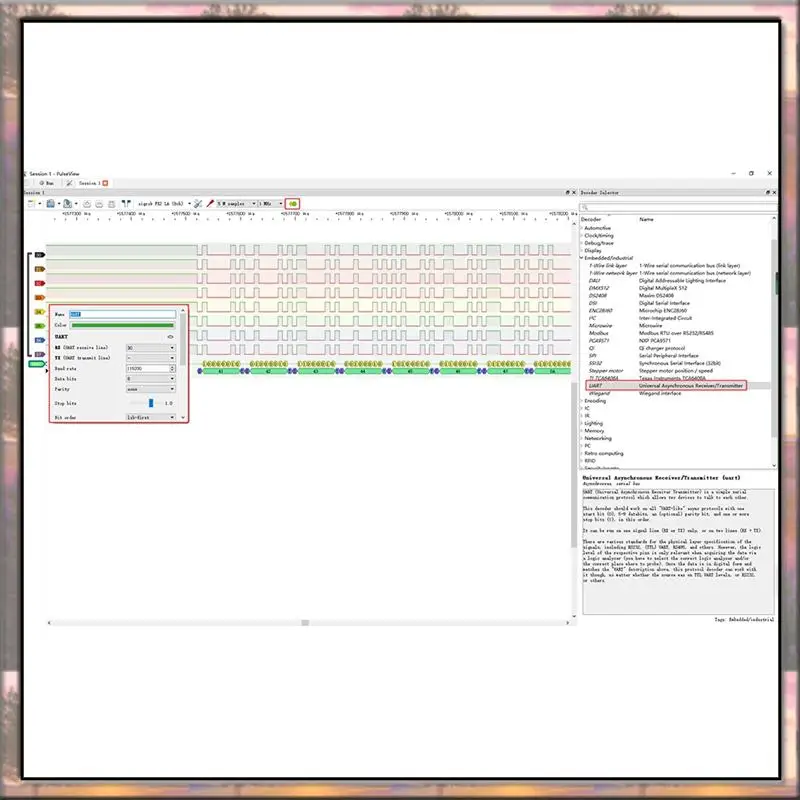
Task: Open the Bit order dropdown
Action: click(151, 417)
